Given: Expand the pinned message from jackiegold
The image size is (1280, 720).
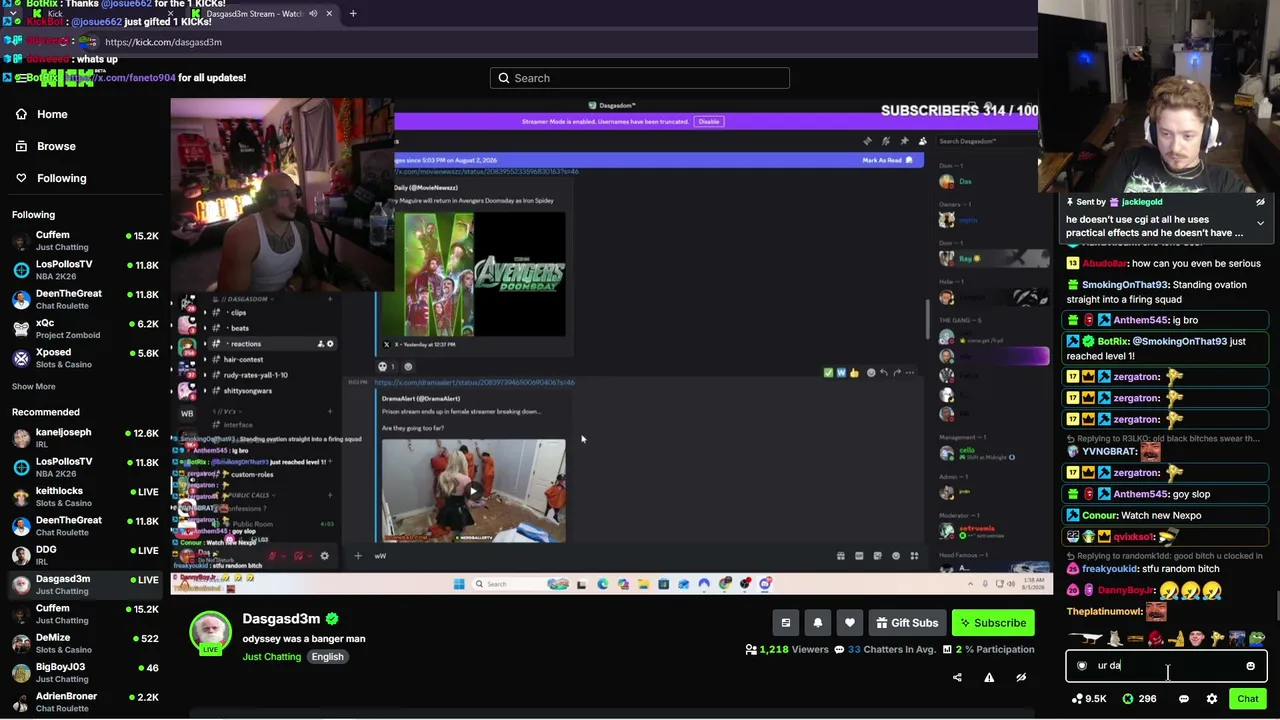Looking at the screenshot, I should coord(1260,223).
